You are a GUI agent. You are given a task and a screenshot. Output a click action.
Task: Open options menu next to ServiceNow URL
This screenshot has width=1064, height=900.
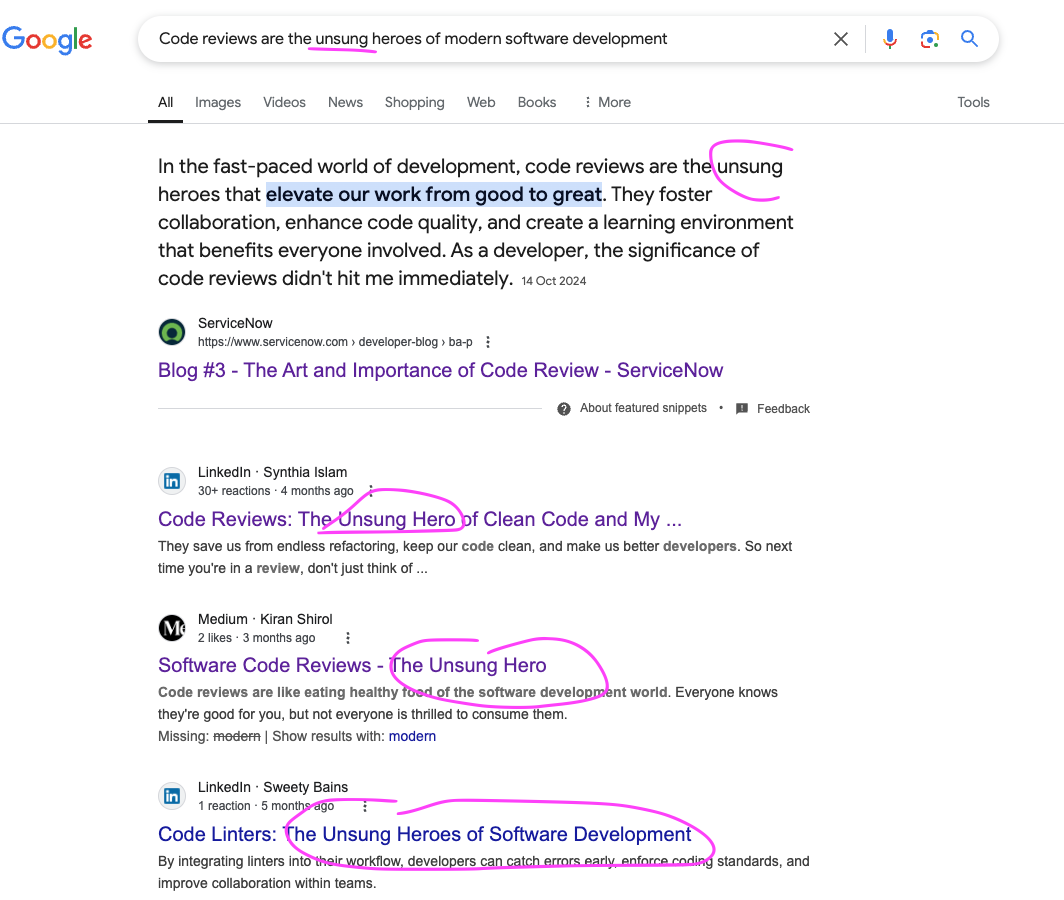pyautogui.click(x=488, y=342)
